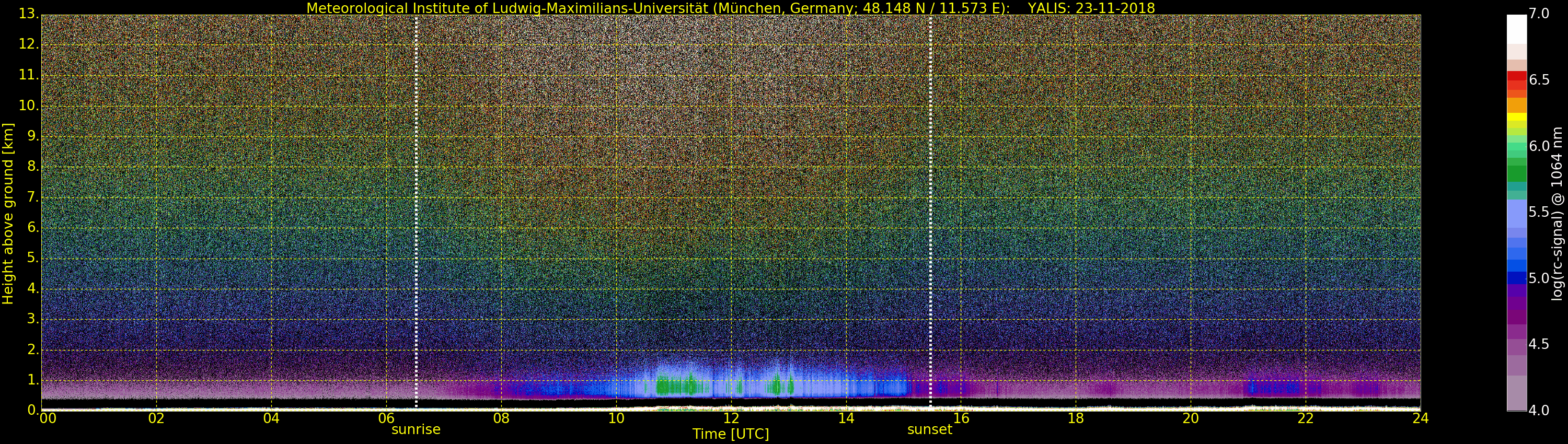Click the time-axis tick label "02"
The width and height of the screenshot is (1568, 444).
156,418
